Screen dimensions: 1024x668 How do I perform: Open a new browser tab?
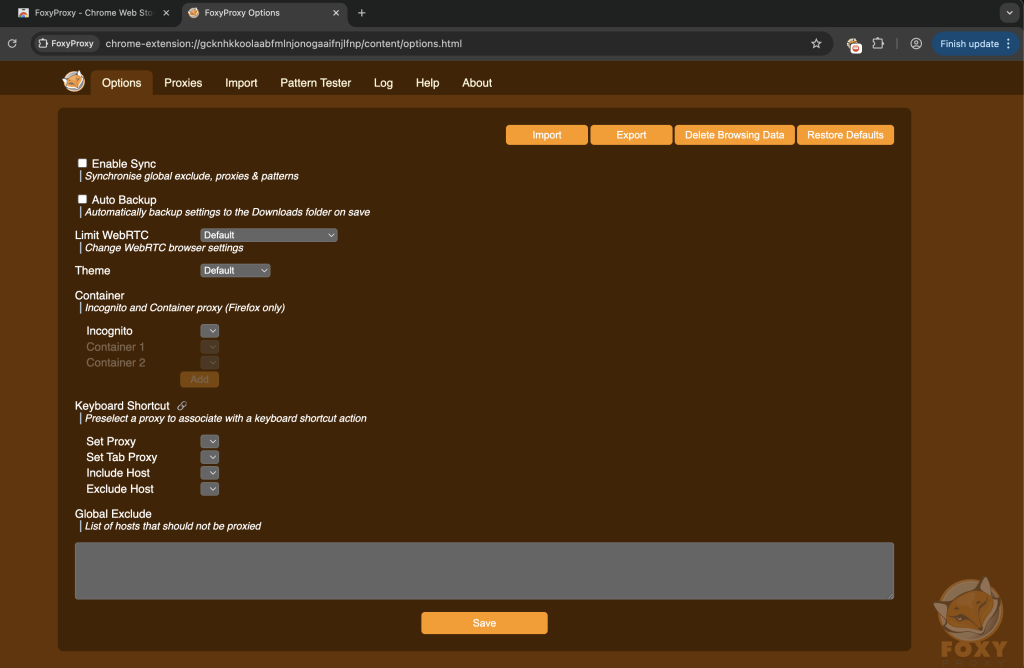[362, 13]
